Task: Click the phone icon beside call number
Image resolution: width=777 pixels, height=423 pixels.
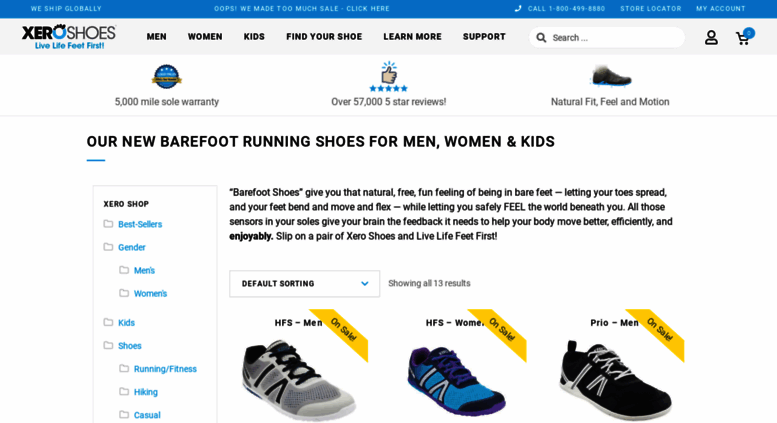Action: tap(518, 8)
